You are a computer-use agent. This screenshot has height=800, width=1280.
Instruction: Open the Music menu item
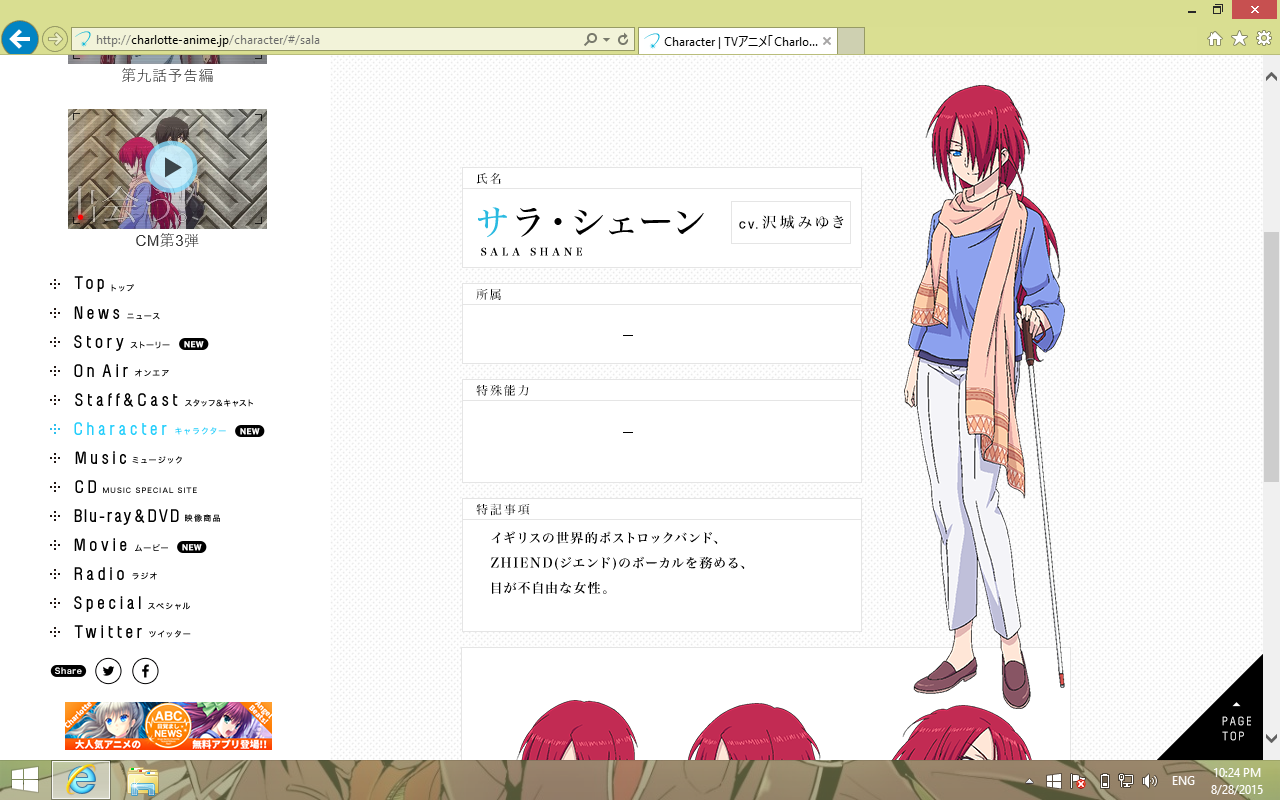(x=129, y=459)
